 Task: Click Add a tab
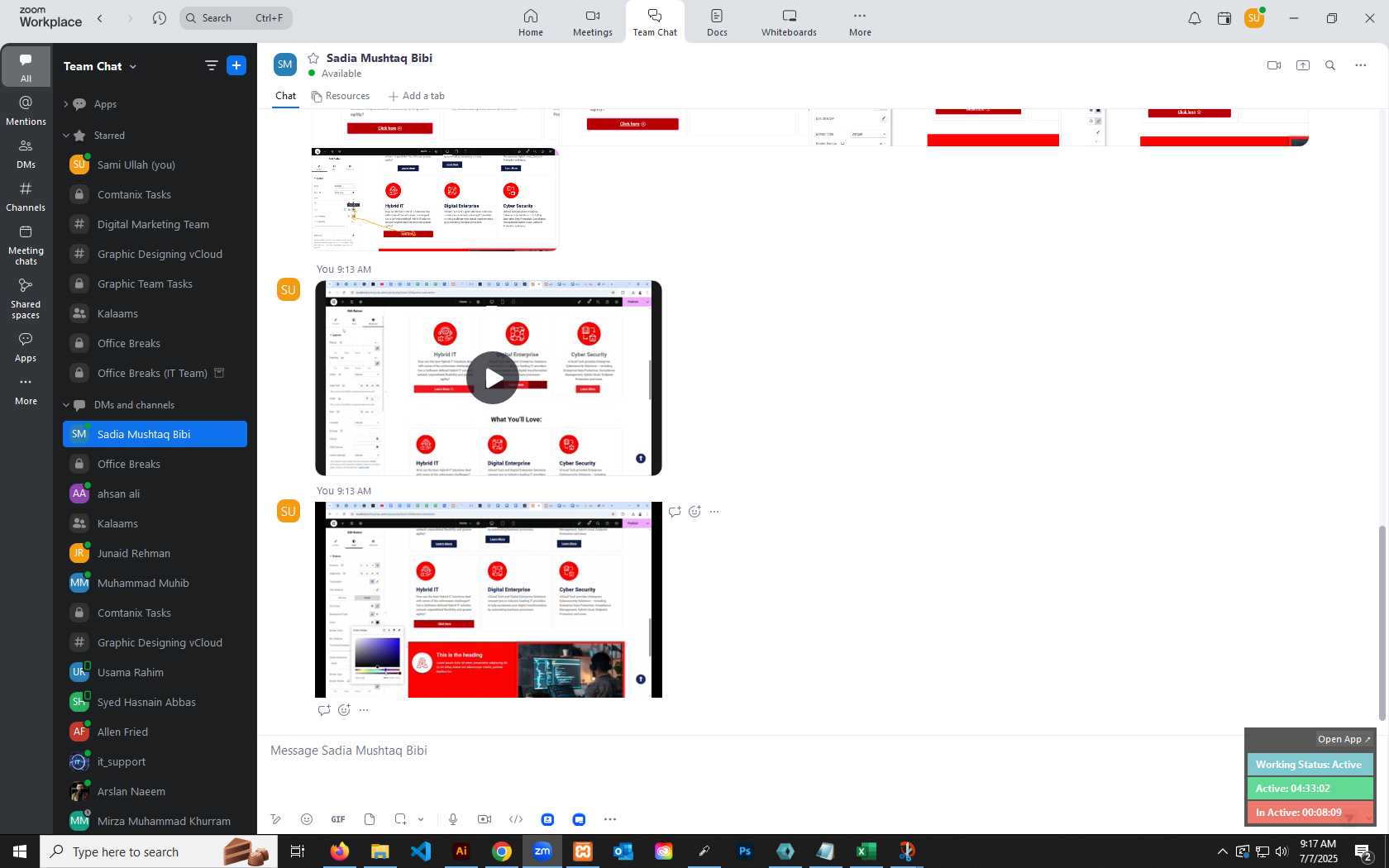click(417, 96)
